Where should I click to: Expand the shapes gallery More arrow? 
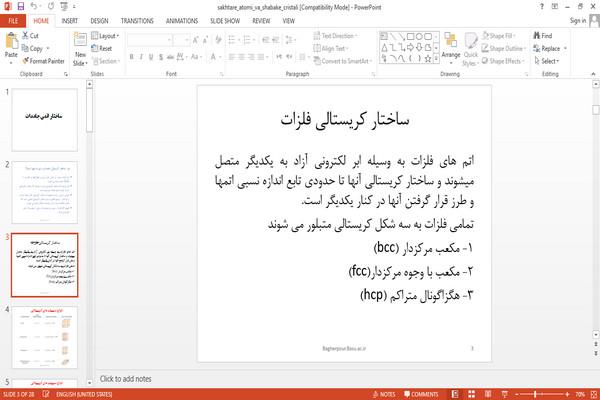(x=436, y=59)
